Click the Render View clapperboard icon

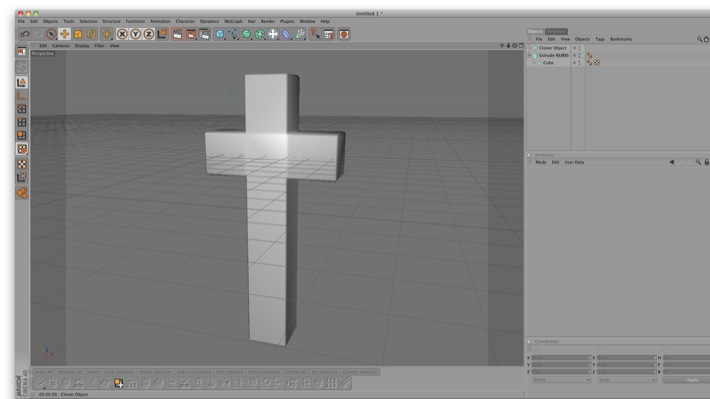click(178, 34)
